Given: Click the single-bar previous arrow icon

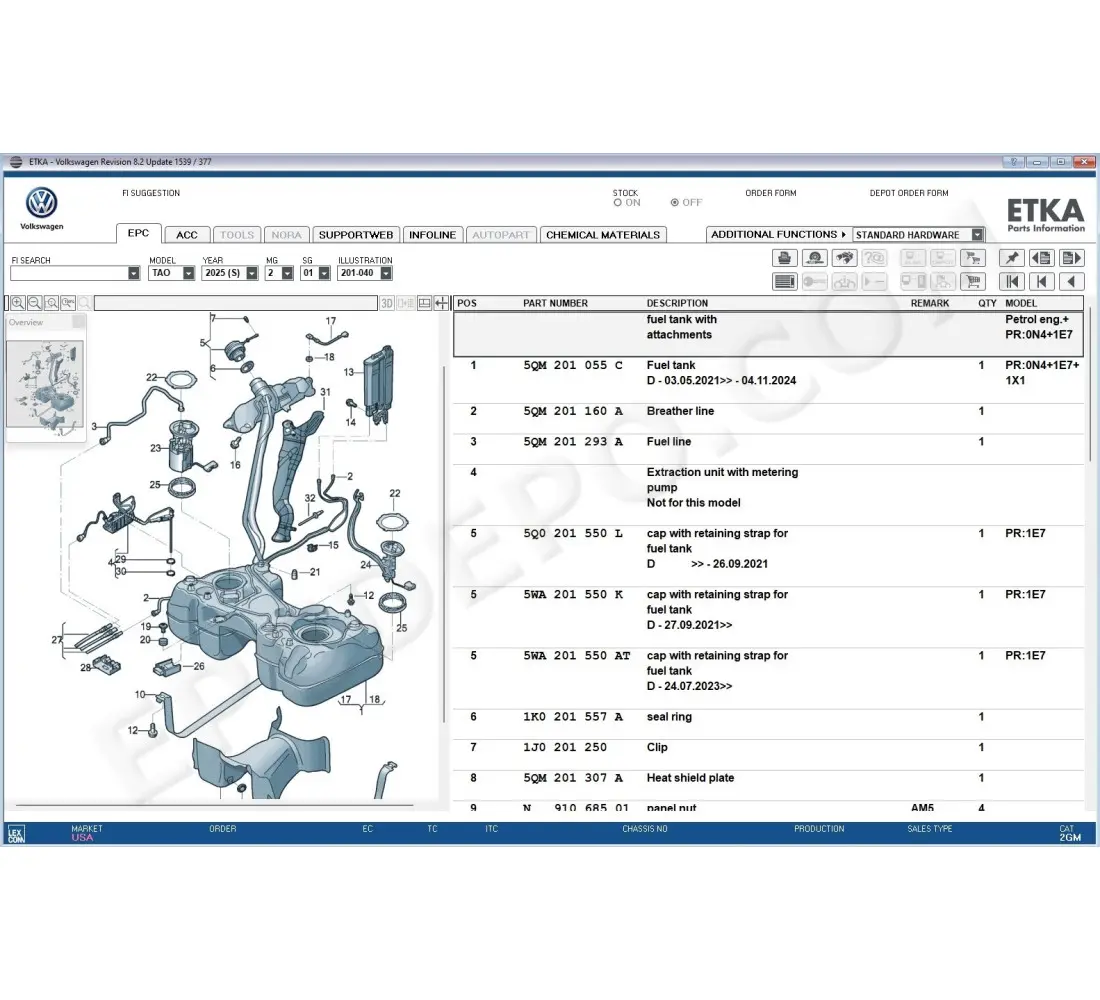Looking at the screenshot, I should (x=1042, y=281).
